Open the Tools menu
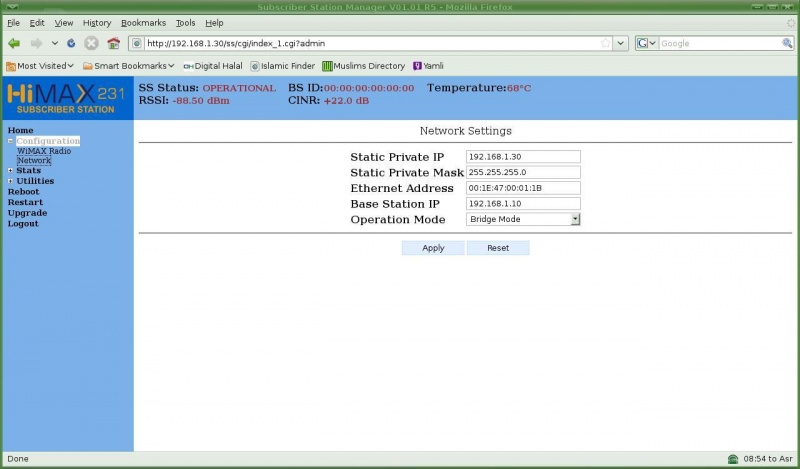This screenshot has width=800, height=469. 185,23
